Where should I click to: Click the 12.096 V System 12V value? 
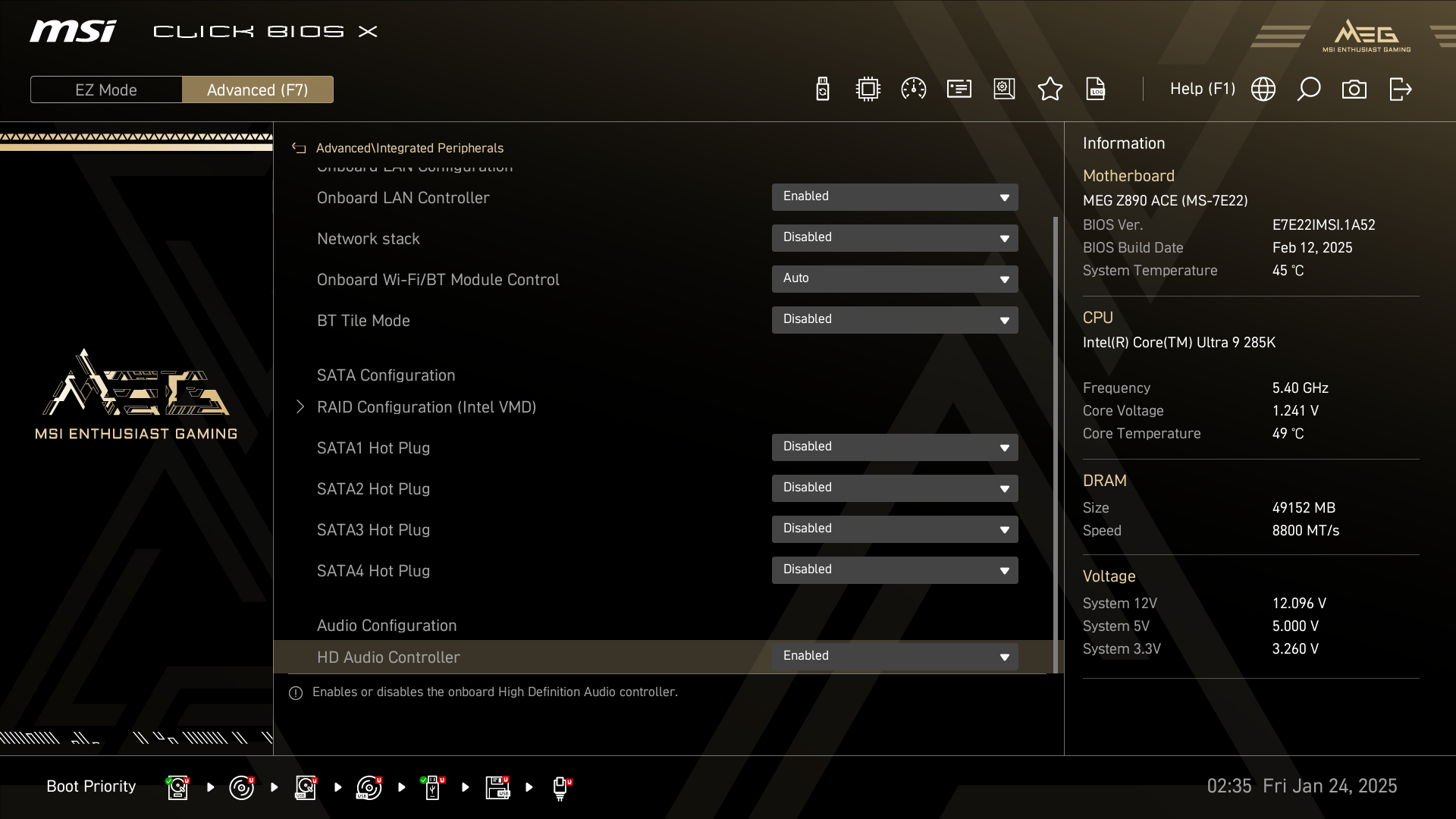(1299, 604)
